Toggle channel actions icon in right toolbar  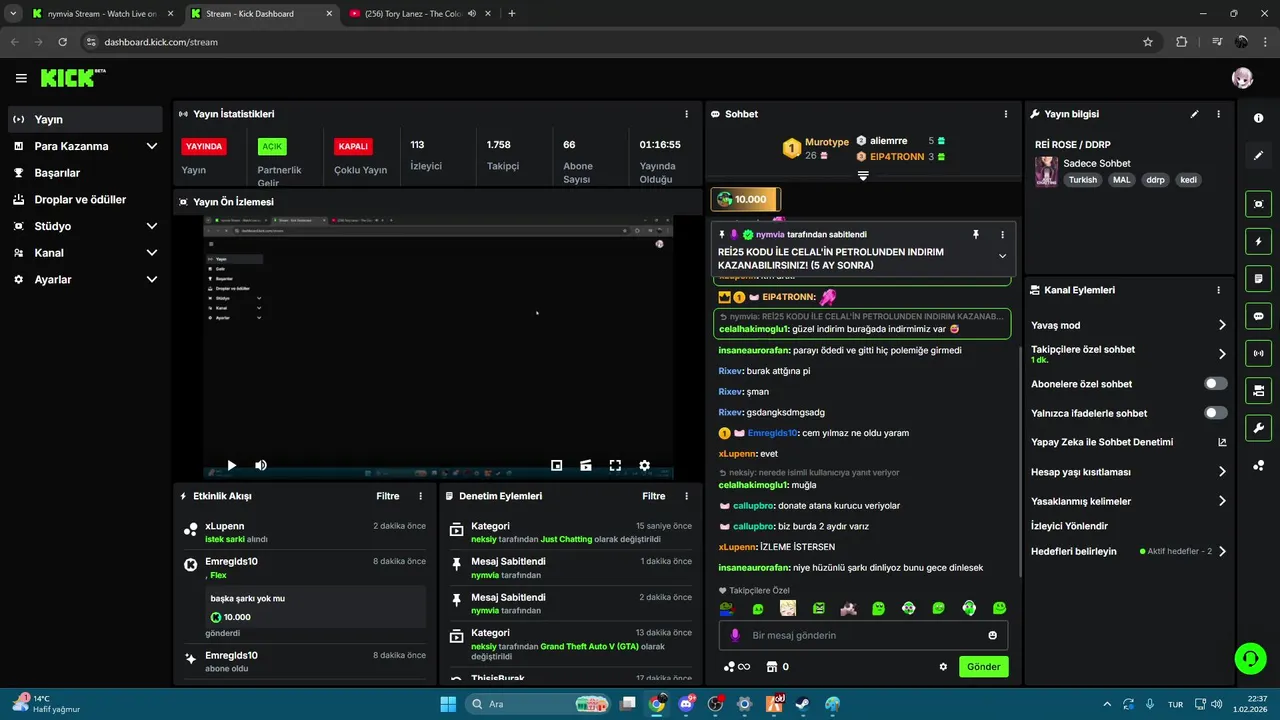pyautogui.click(x=1258, y=390)
